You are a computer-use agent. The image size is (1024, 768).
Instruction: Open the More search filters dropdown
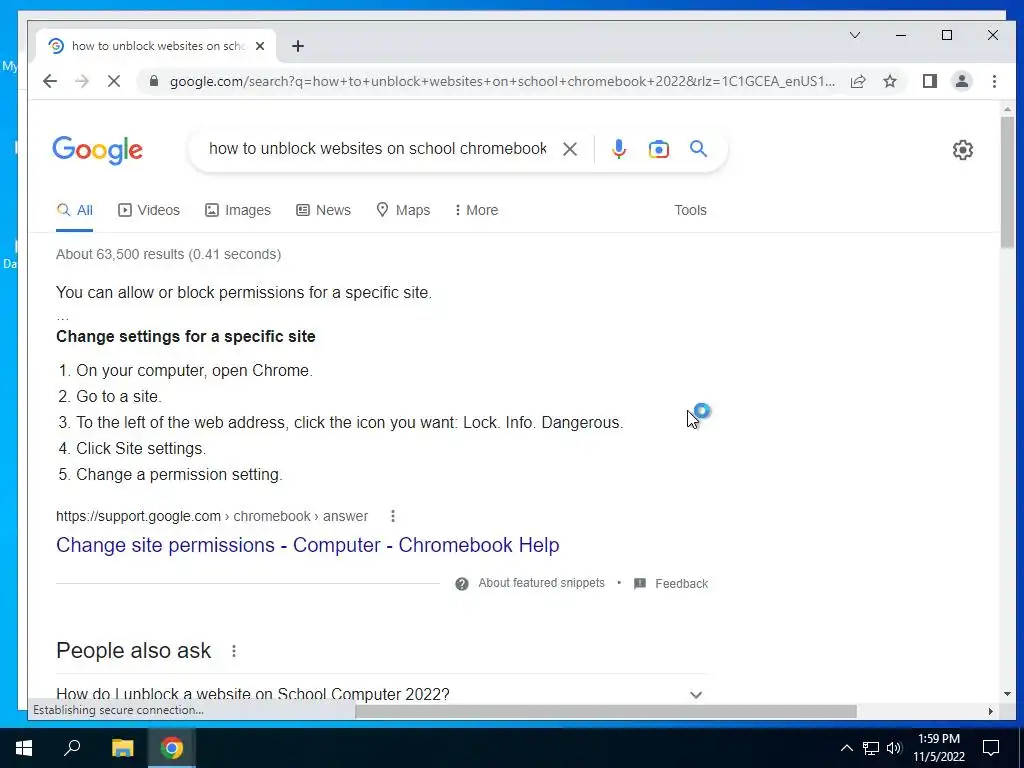(x=476, y=210)
